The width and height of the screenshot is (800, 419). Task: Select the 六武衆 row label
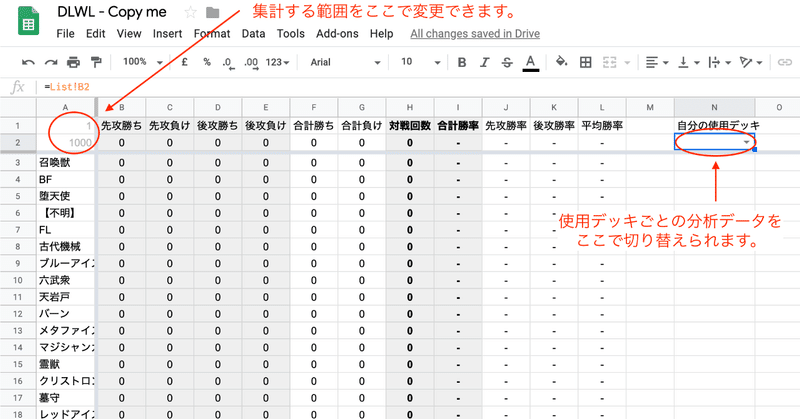click(x=65, y=280)
